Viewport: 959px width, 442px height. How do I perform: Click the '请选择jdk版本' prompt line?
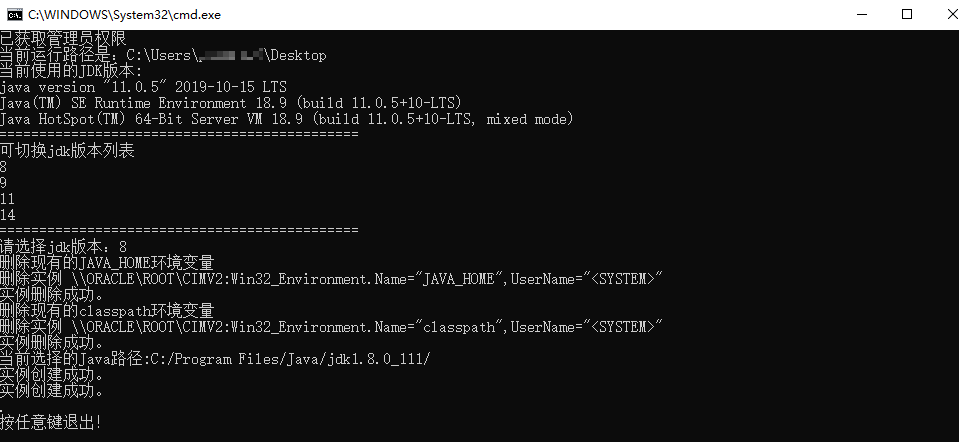[x=63, y=247]
